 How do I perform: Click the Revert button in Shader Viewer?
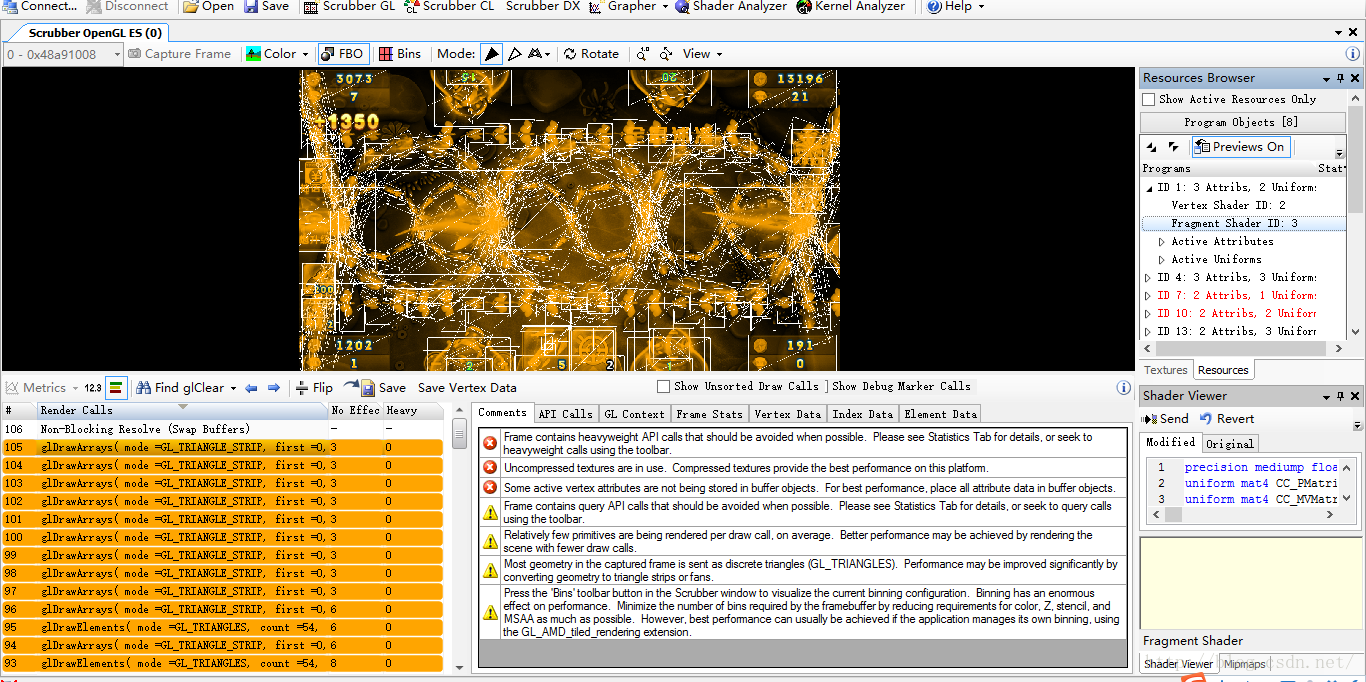[1227, 419]
